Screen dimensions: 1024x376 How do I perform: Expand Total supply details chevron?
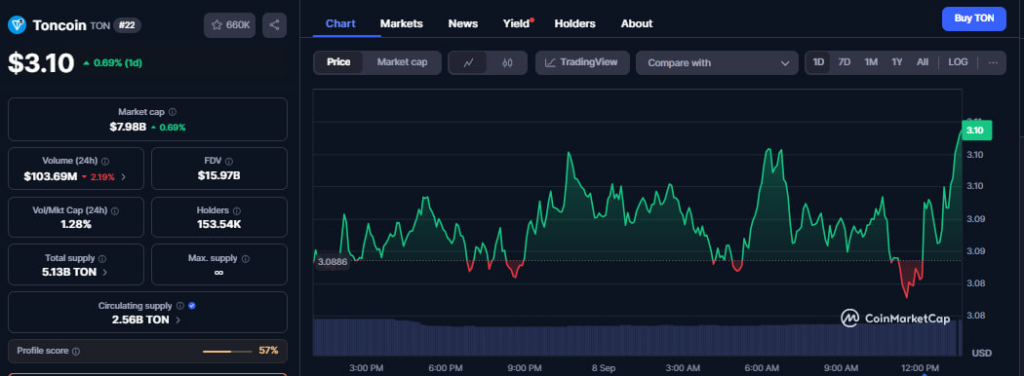tap(105, 272)
